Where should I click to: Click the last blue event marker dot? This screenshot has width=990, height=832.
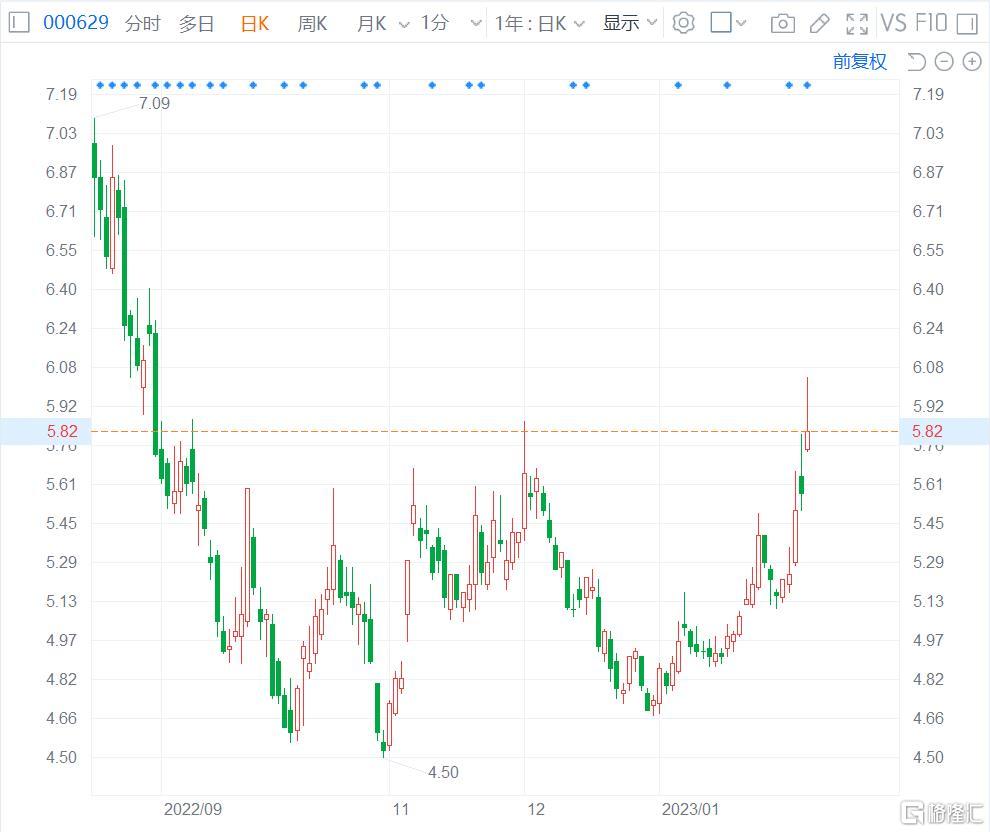pyautogui.click(x=807, y=85)
